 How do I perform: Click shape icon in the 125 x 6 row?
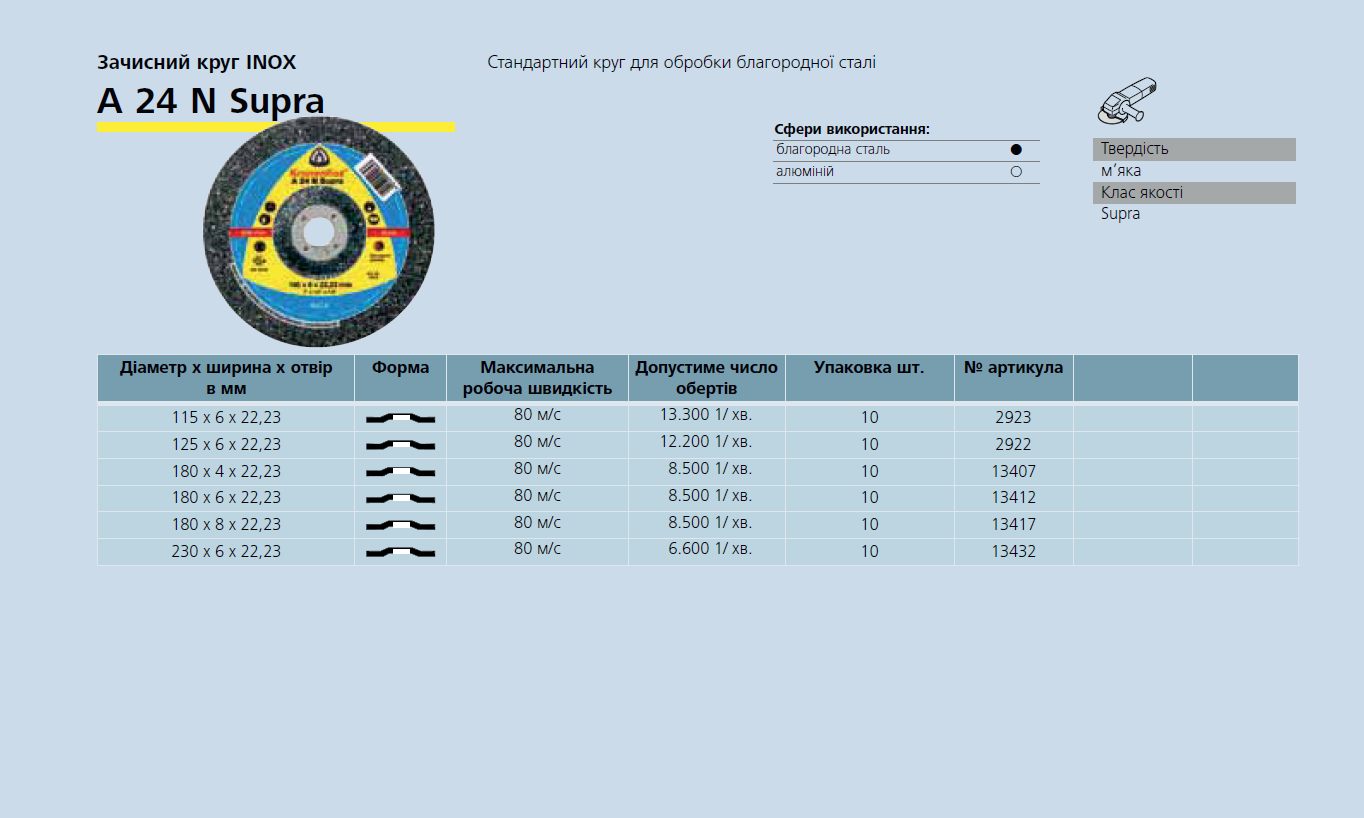click(x=400, y=445)
